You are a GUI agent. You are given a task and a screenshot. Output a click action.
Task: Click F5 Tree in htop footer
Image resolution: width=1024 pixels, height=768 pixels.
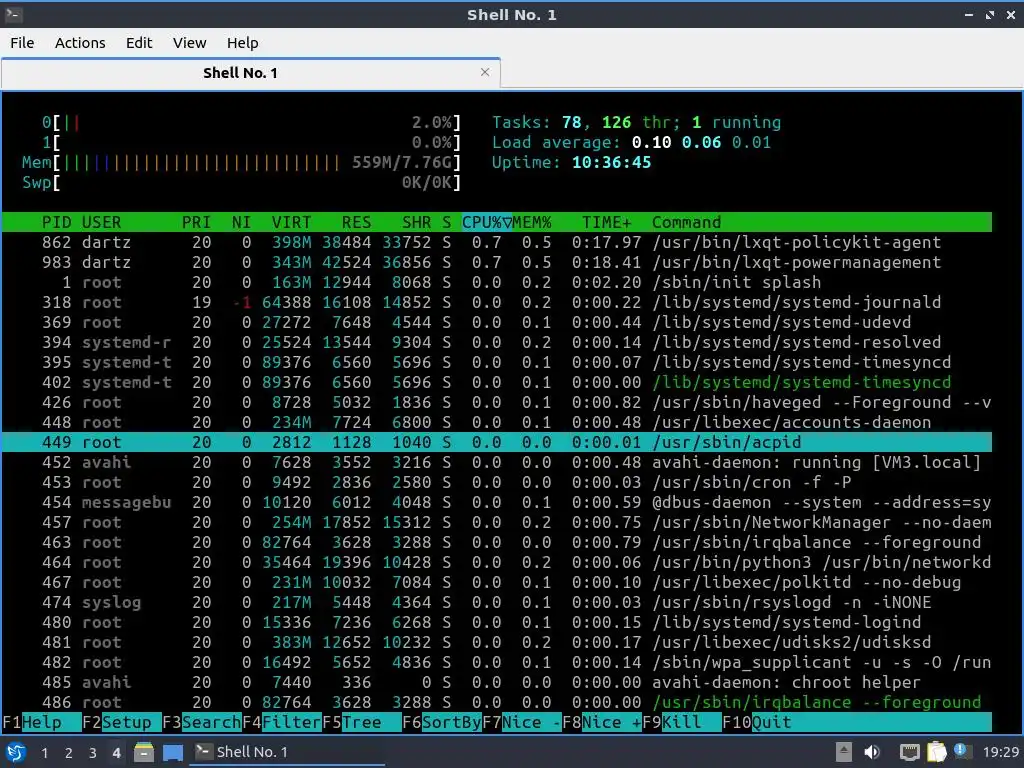362,722
